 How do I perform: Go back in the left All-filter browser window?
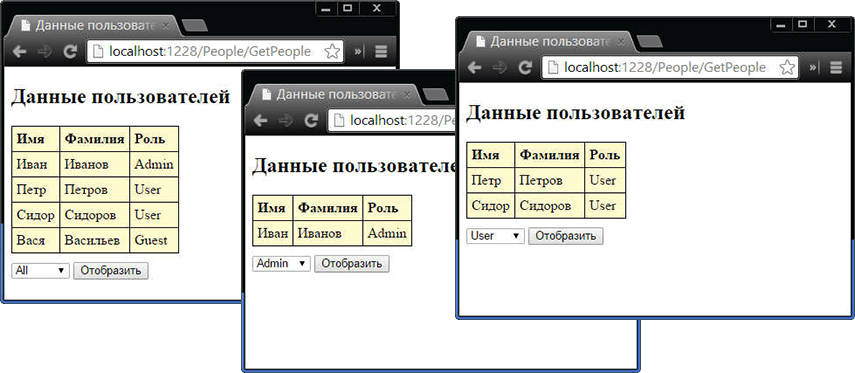click(x=20, y=52)
